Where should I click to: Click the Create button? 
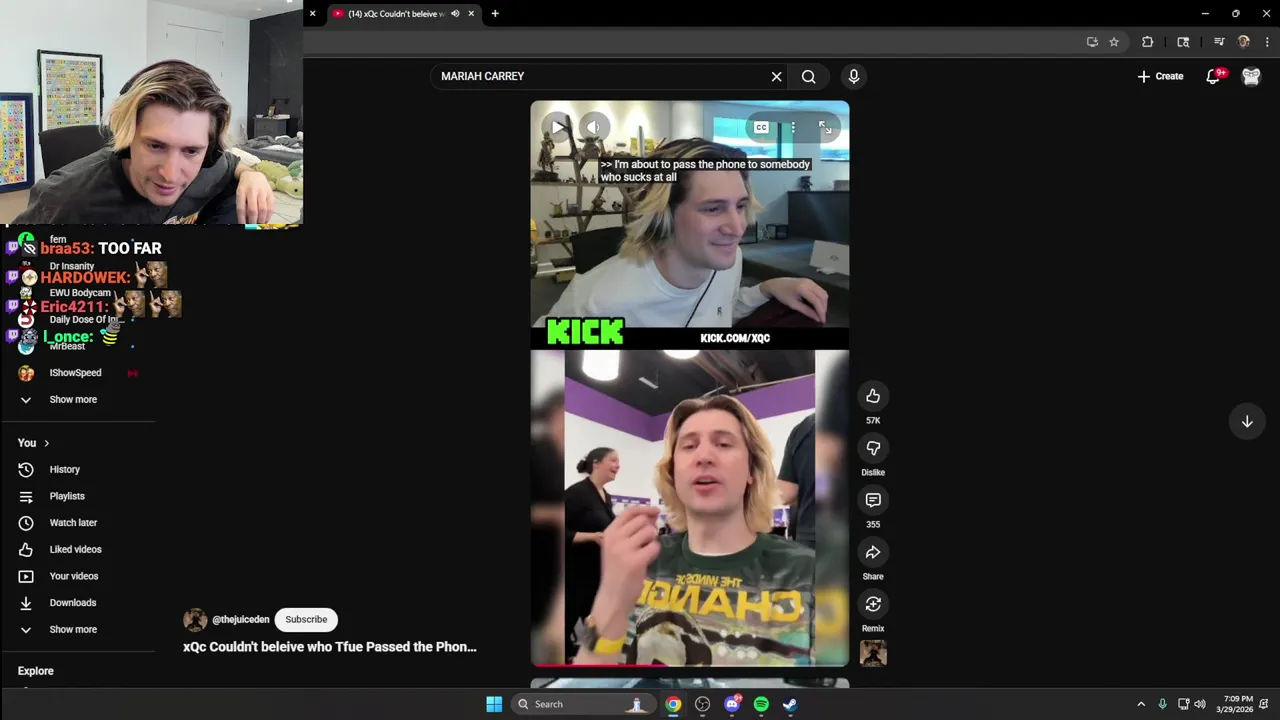click(1160, 76)
